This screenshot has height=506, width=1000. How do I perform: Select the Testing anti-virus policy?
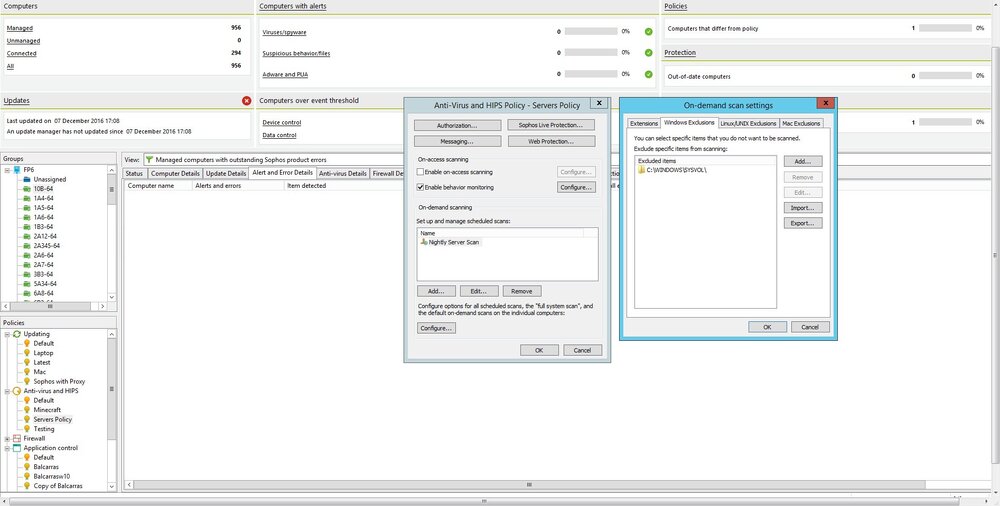click(44, 429)
